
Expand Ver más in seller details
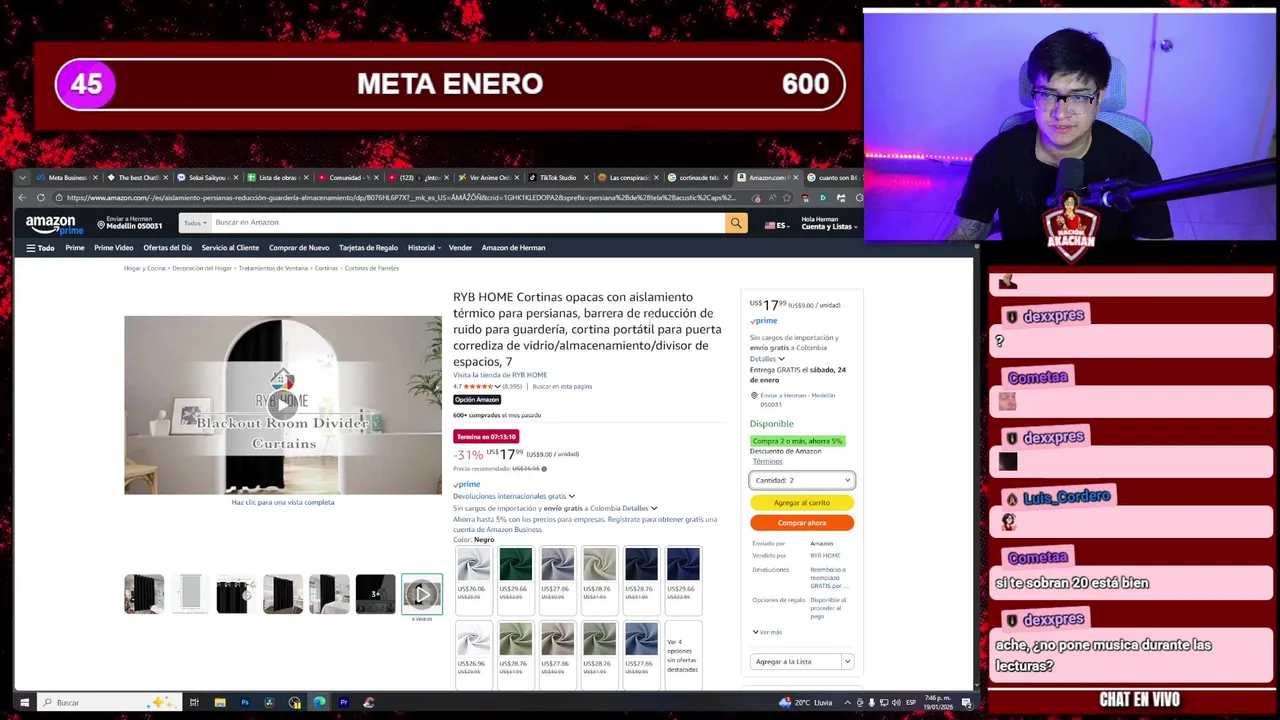click(x=767, y=632)
